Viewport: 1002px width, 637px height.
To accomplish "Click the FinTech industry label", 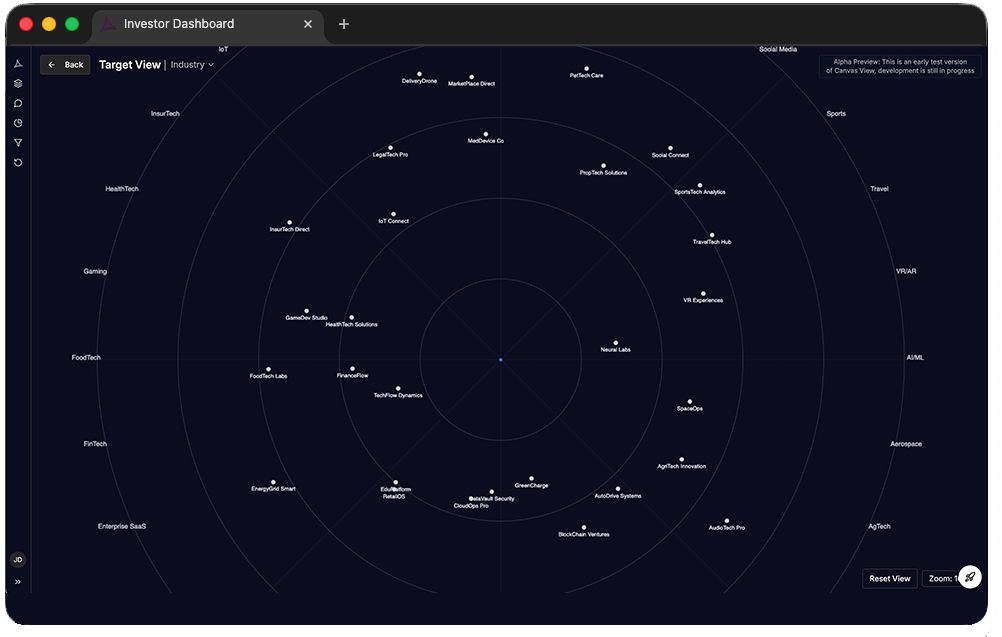I will (95, 444).
